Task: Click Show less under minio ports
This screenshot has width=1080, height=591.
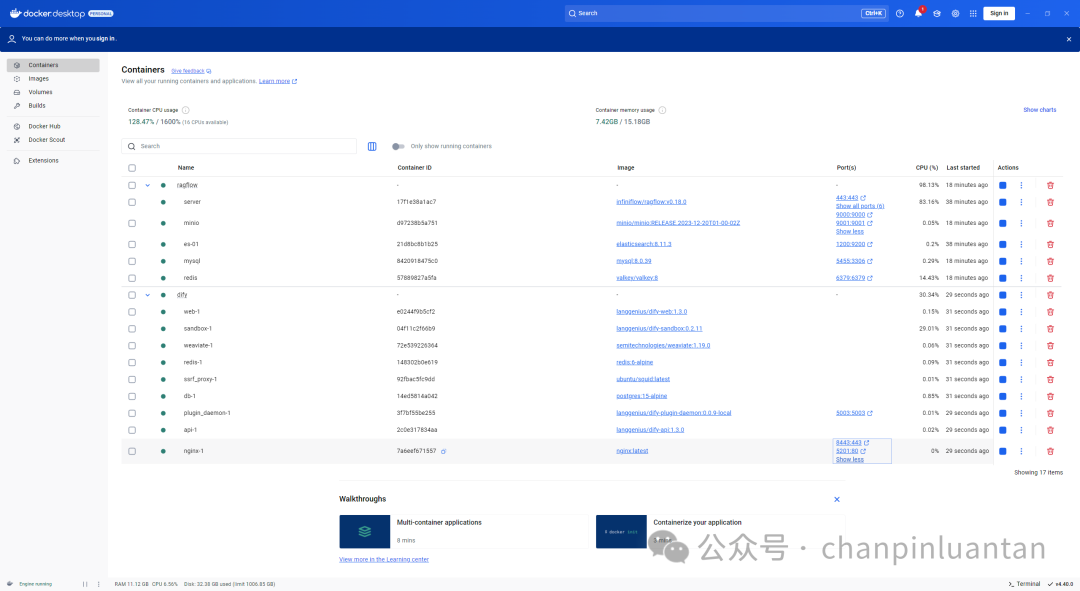Action: coord(849,231)
